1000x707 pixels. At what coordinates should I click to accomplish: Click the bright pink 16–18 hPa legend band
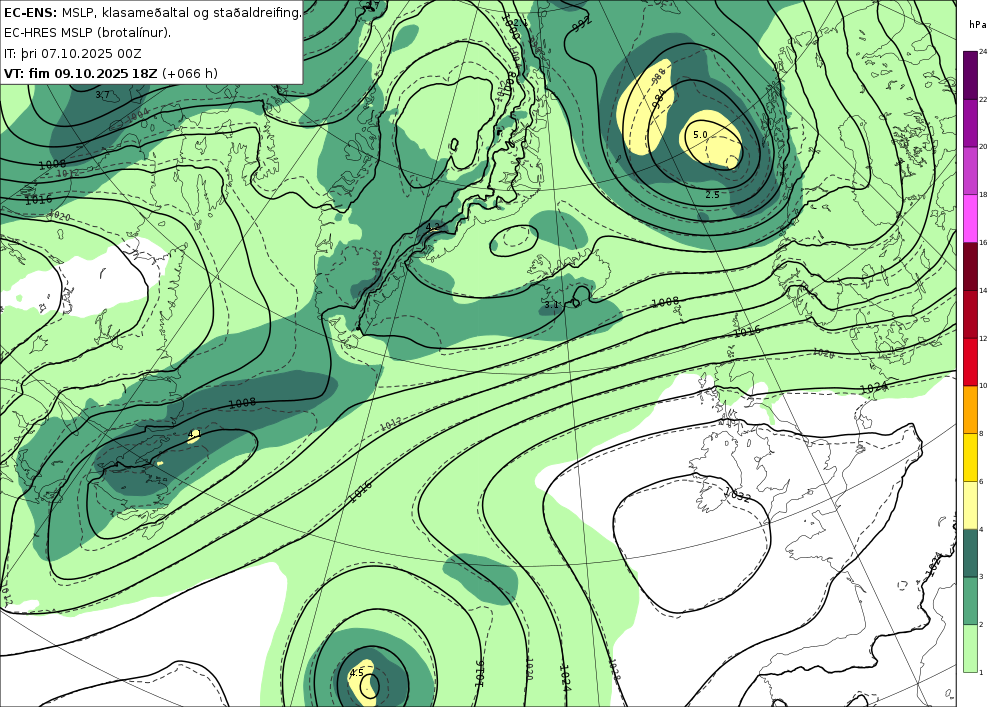[x=970, y=218]
